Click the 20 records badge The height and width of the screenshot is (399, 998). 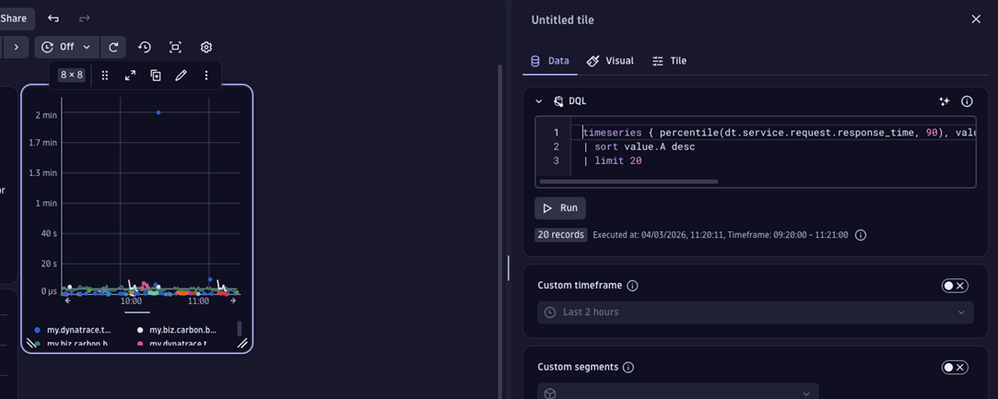561,235
